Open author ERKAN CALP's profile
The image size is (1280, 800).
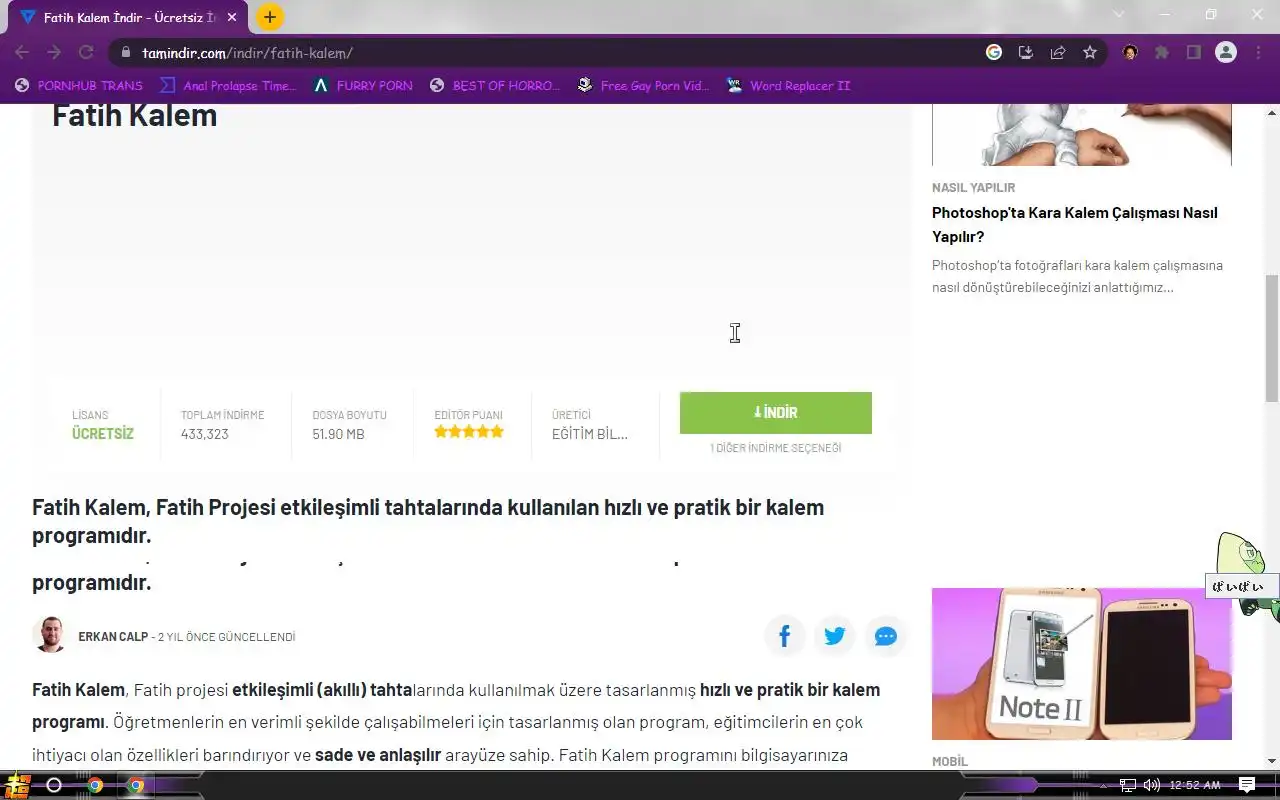pyautogui.click(x=113, y=637)
